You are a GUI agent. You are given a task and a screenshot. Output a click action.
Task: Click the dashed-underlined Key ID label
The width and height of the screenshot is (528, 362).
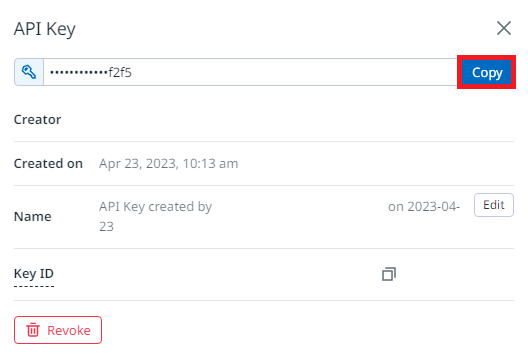click(34, 273)
